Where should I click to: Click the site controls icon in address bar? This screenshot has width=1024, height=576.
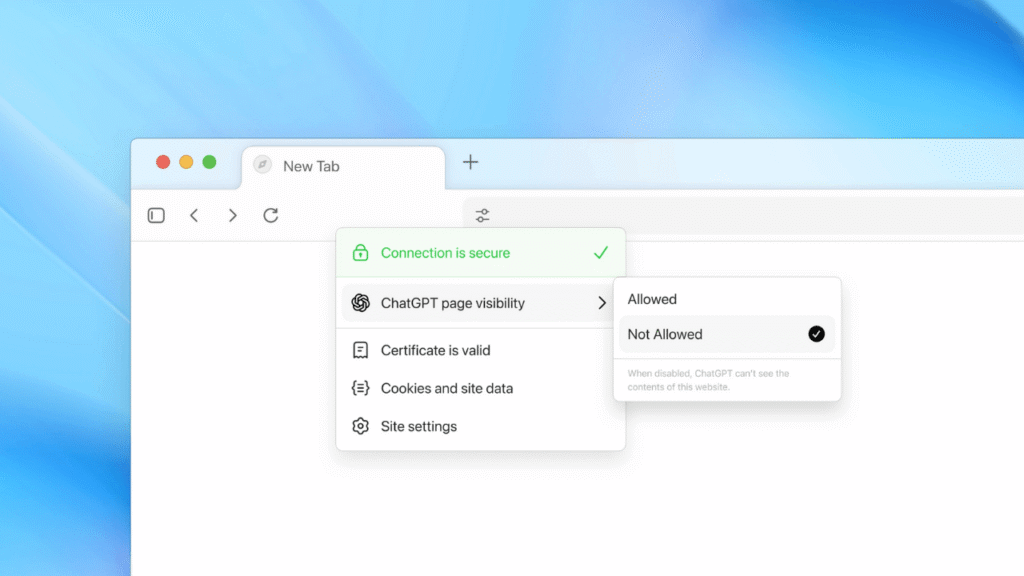[482, 215]
